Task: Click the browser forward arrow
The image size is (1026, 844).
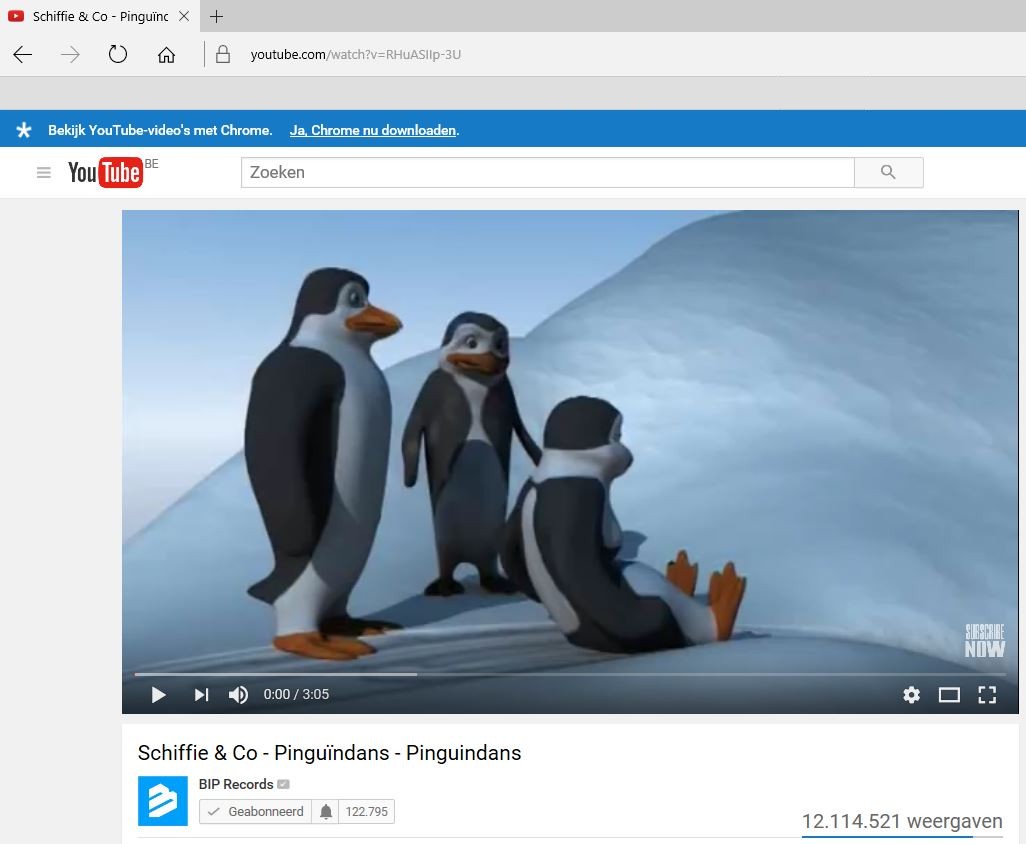Action: [70, 54]
